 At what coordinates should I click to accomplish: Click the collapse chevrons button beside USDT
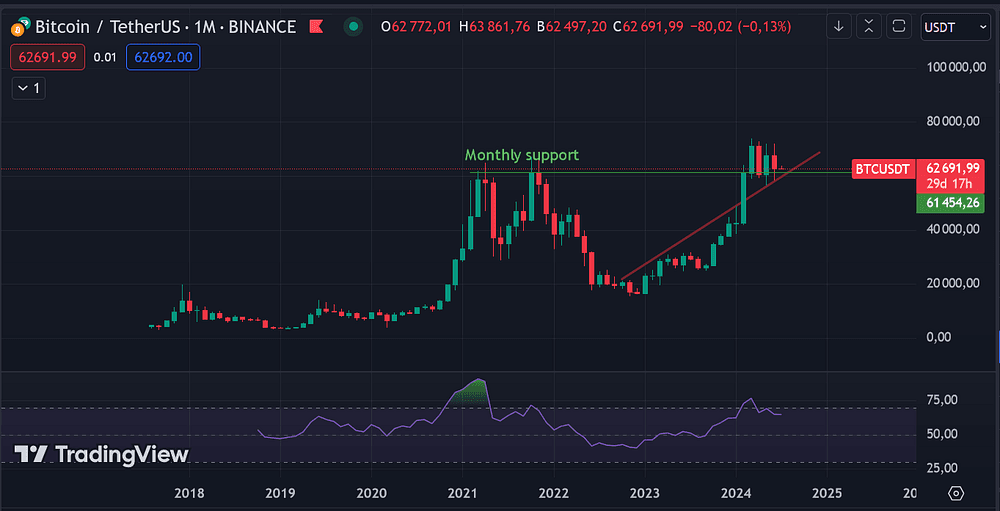coord(869,26)
